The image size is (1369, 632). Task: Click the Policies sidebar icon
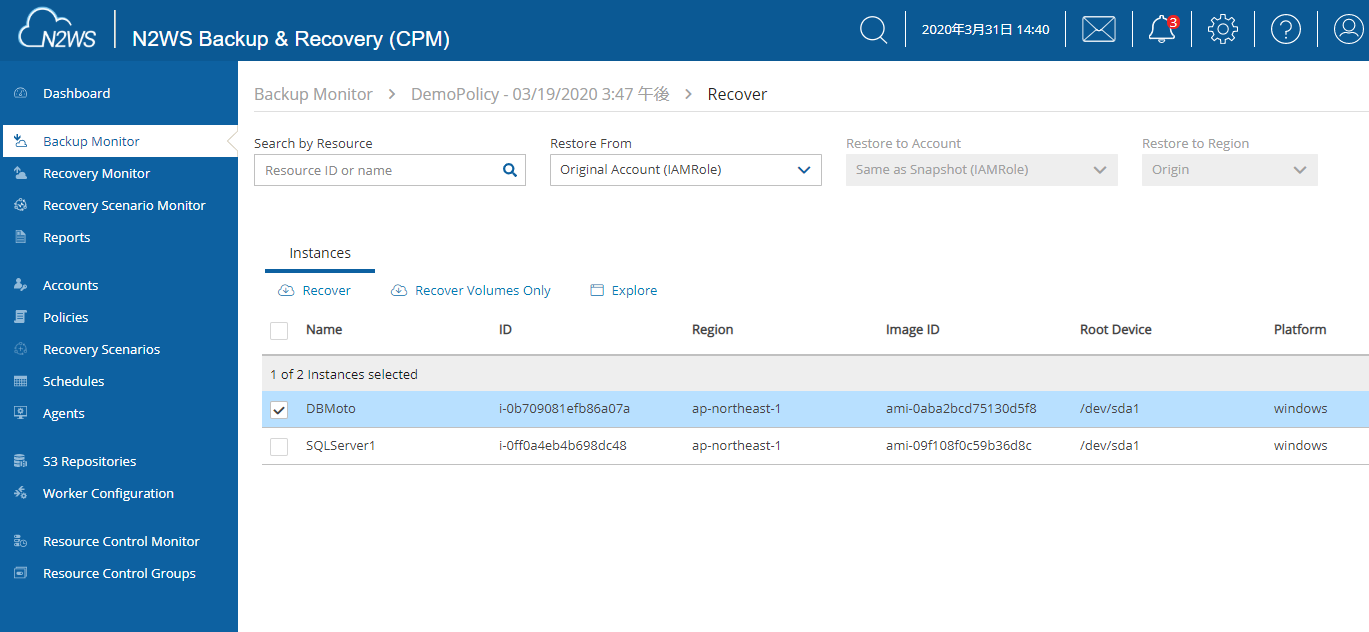[20, 317]
